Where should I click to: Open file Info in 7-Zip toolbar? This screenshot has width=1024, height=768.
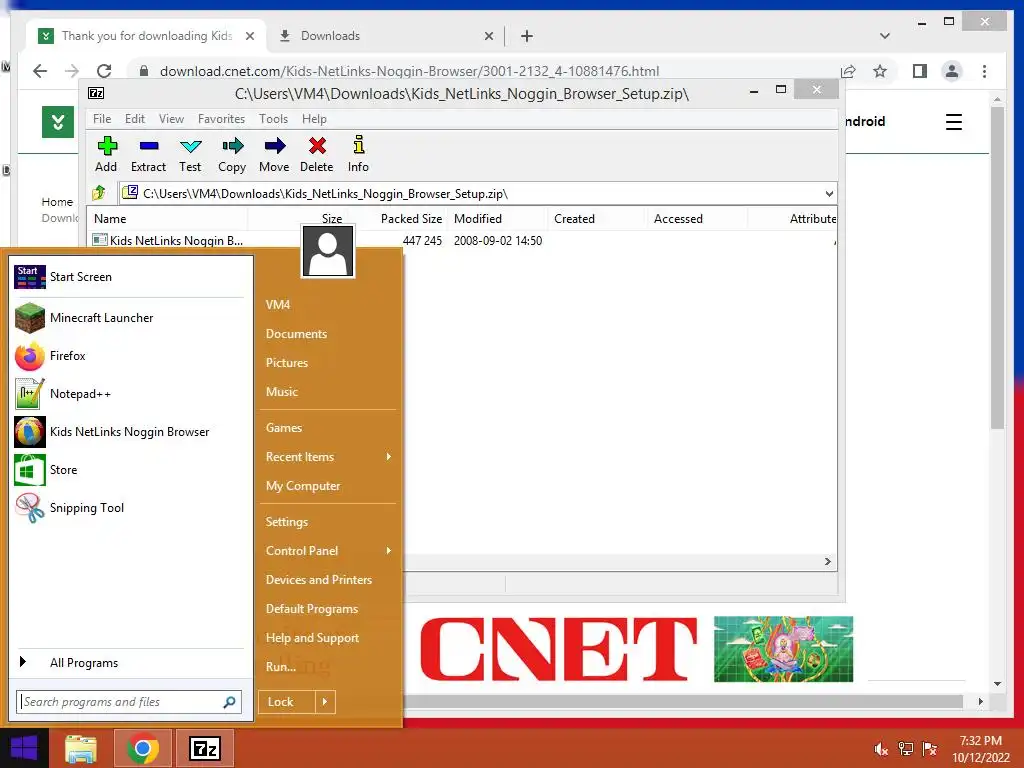click(358, 154)
